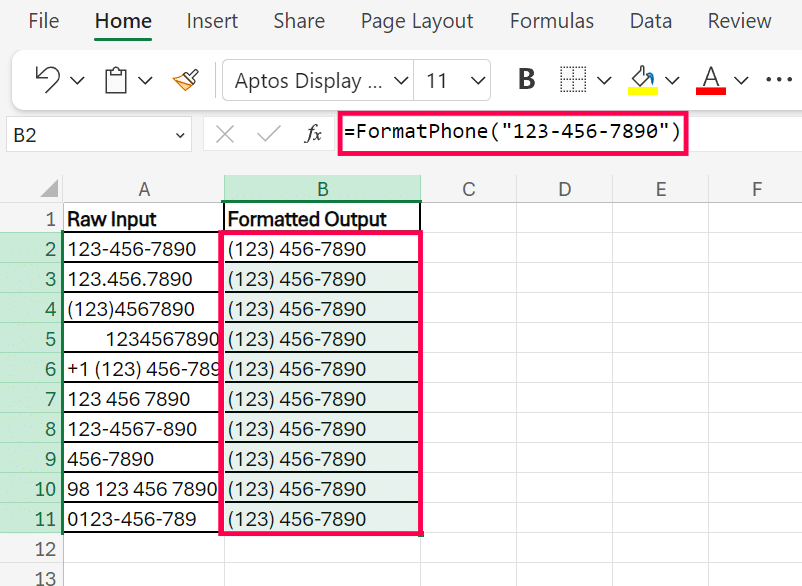
Task: Select row 5 header
Action: 31,339
